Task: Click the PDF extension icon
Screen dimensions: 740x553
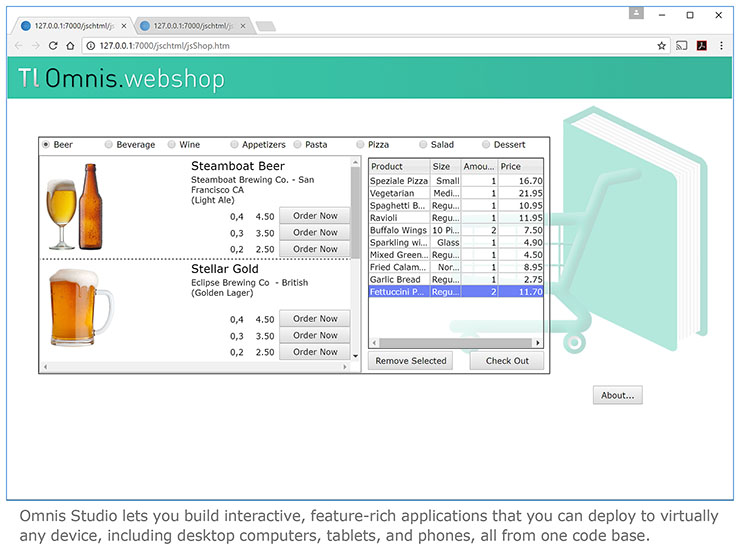Action: coord(702,46)
